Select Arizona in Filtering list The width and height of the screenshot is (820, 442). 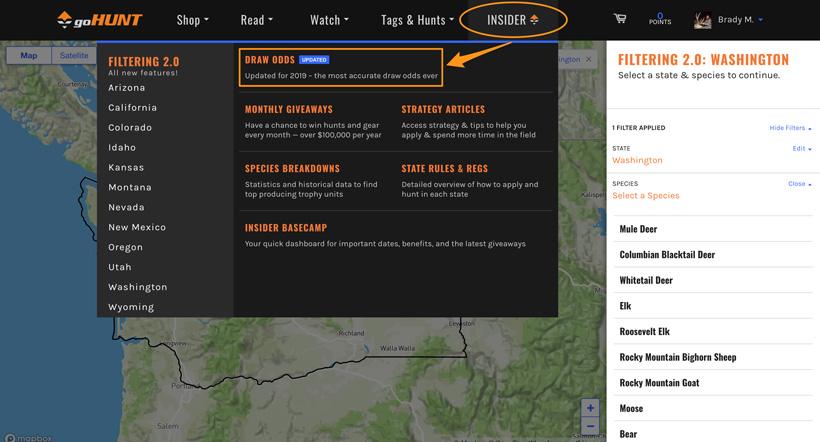[127, 88]
